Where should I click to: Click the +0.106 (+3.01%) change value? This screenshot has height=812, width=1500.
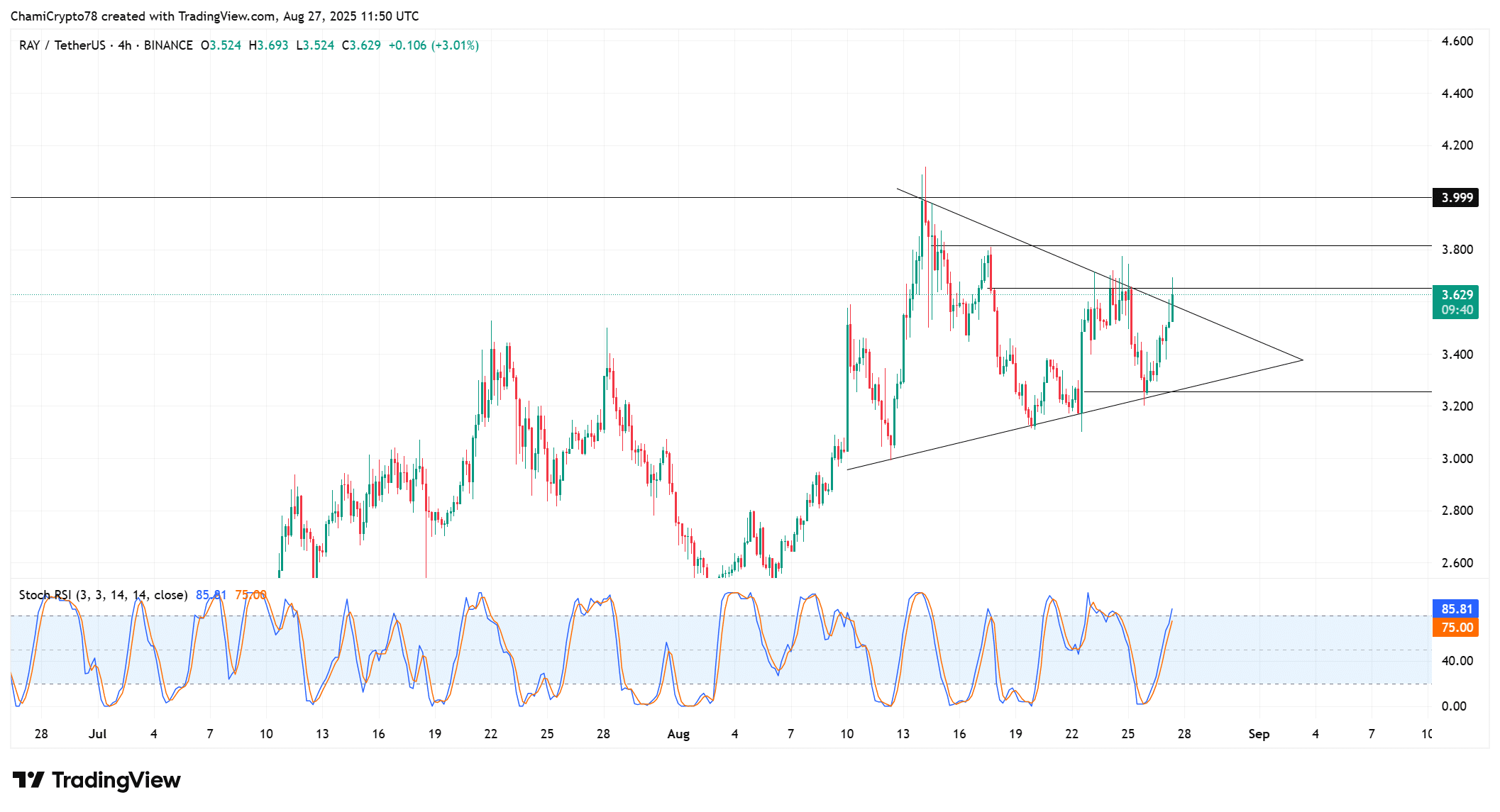click(x=434, y=45)
